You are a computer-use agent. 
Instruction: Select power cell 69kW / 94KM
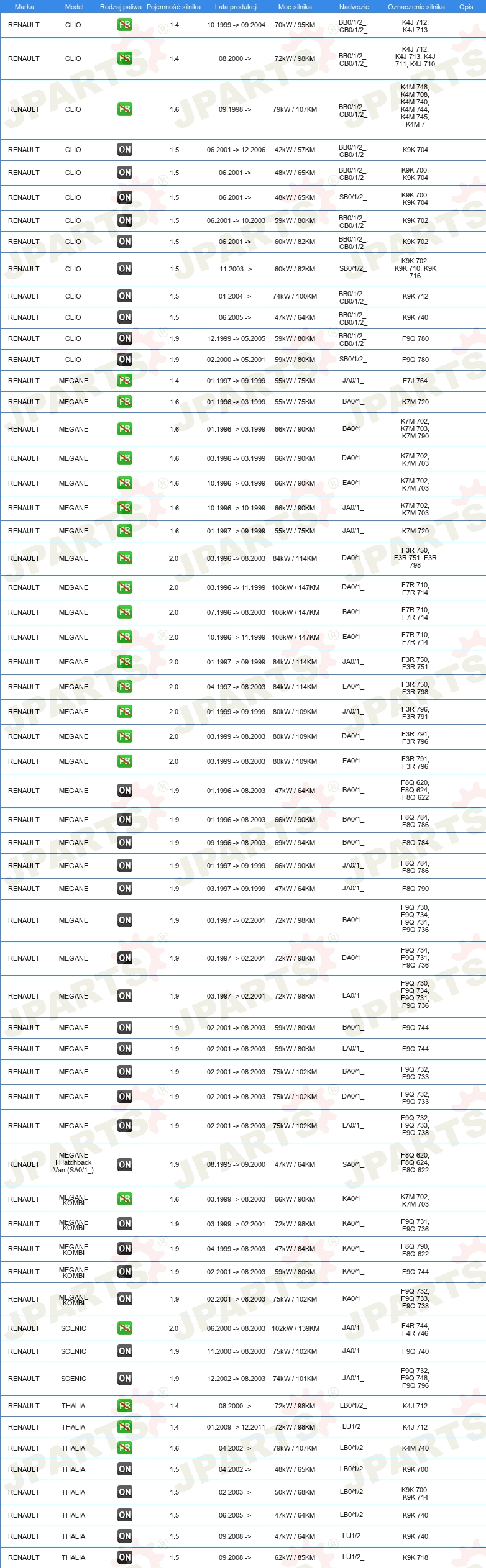coord(295,843)
